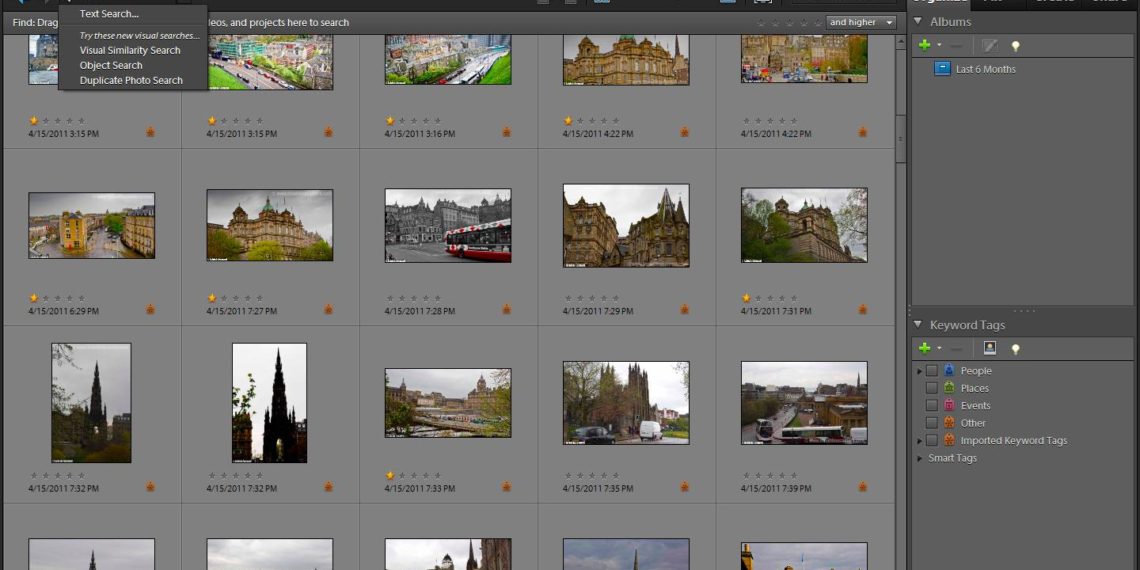Screen dimensions: 1140x570
Task: Select the 7:27 PM domed building photo
Action: click(x=270, y=225)
